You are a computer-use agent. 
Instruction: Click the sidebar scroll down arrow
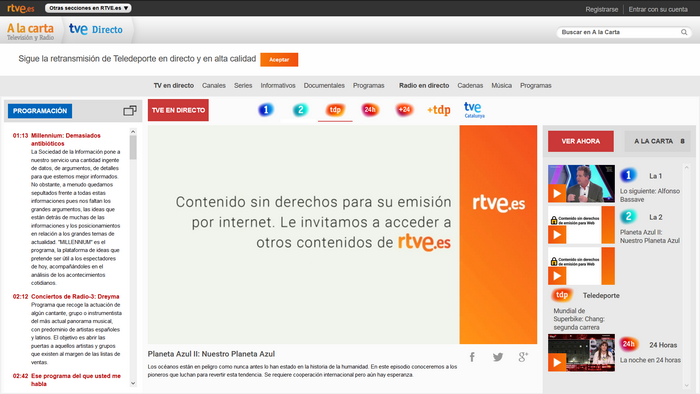click(x=687, y=386)
